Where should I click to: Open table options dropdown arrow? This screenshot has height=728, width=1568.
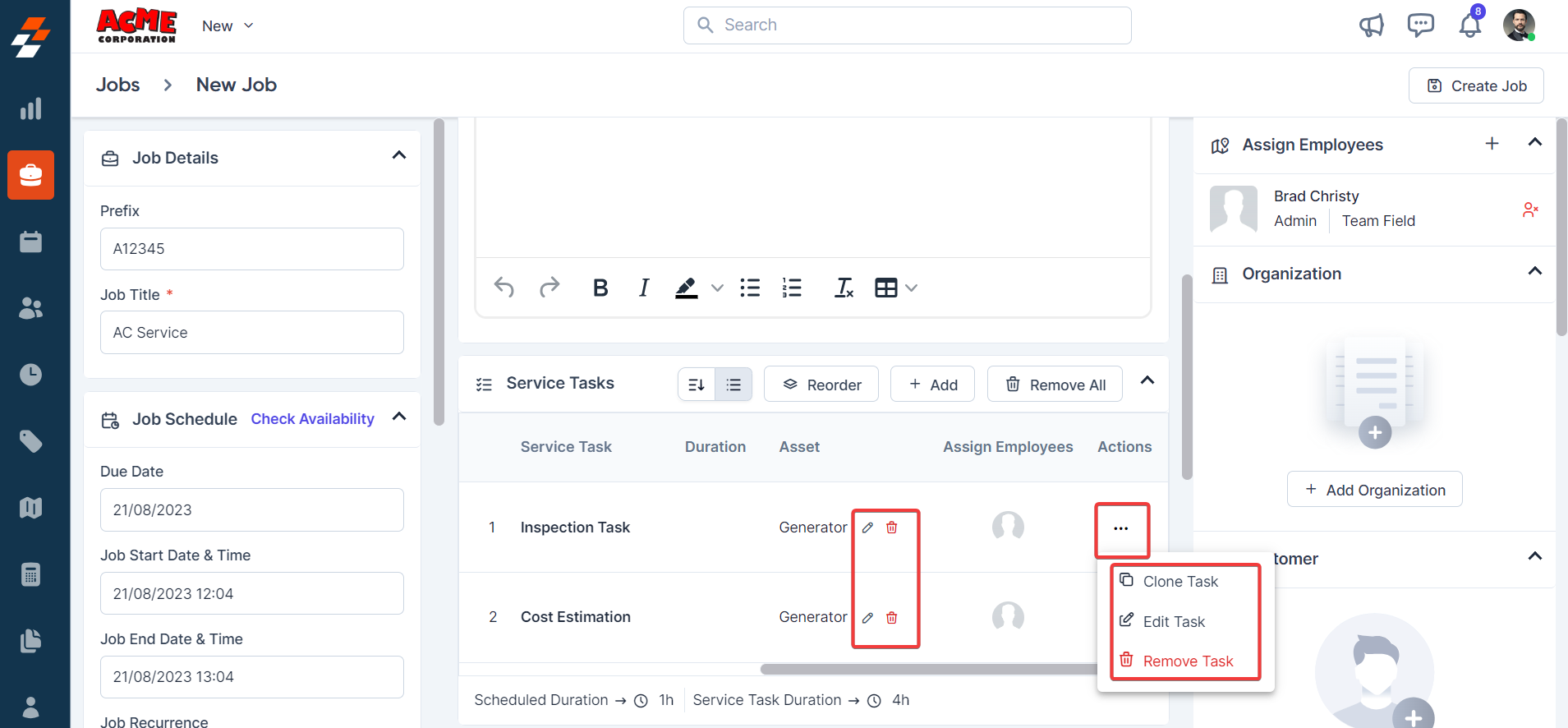(x=911, y=288)
